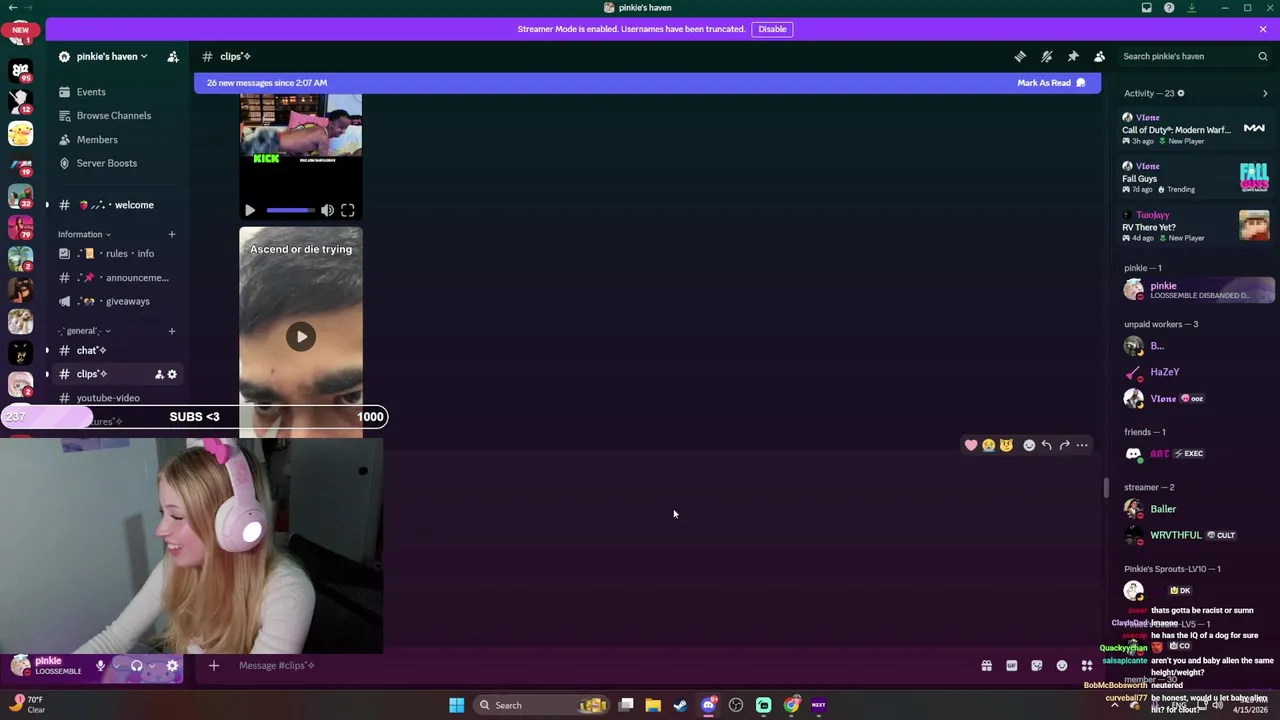Open sticker picker

coord(1037,666)
